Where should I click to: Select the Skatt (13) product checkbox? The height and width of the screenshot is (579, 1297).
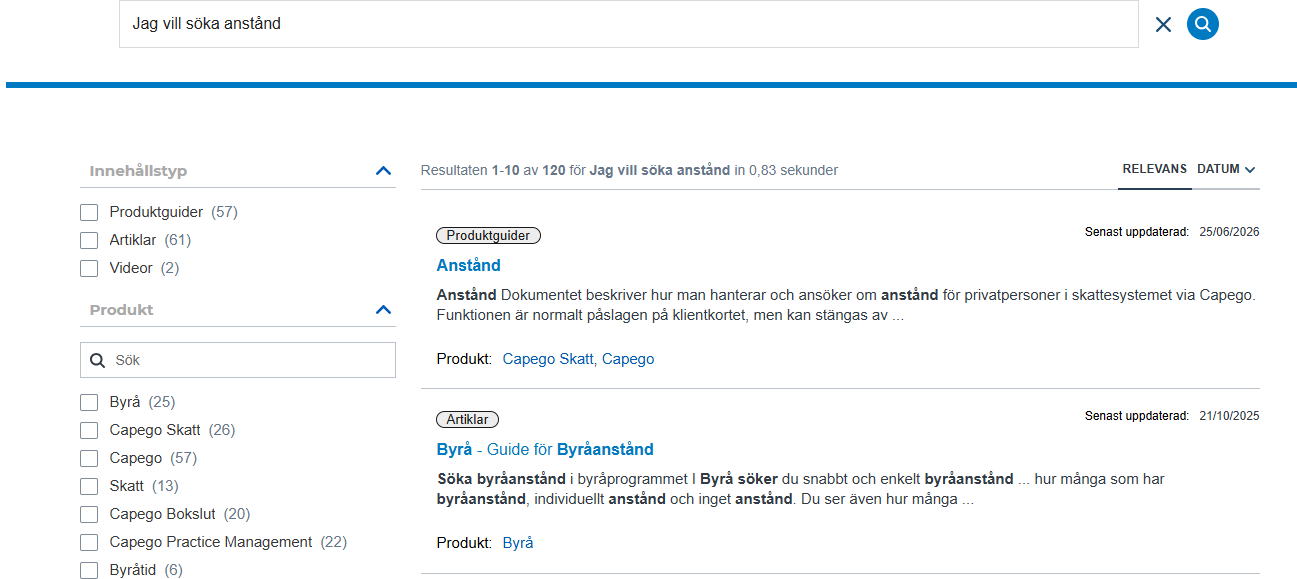pos(89,486)
